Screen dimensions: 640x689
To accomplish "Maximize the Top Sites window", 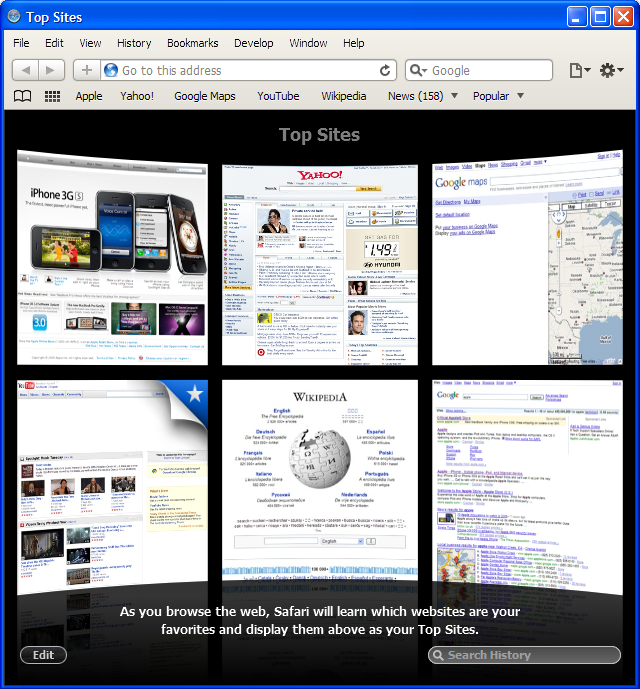I will tap(600, 17).
